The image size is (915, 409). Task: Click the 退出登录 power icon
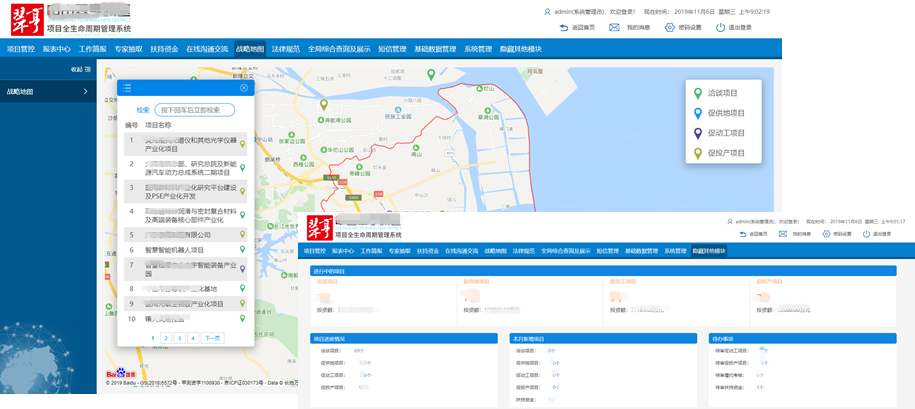[720, 28]
